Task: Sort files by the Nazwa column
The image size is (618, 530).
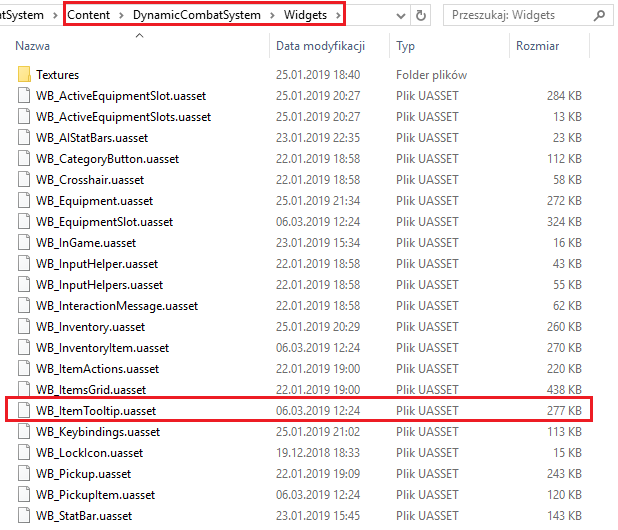Action: point(33,47)
